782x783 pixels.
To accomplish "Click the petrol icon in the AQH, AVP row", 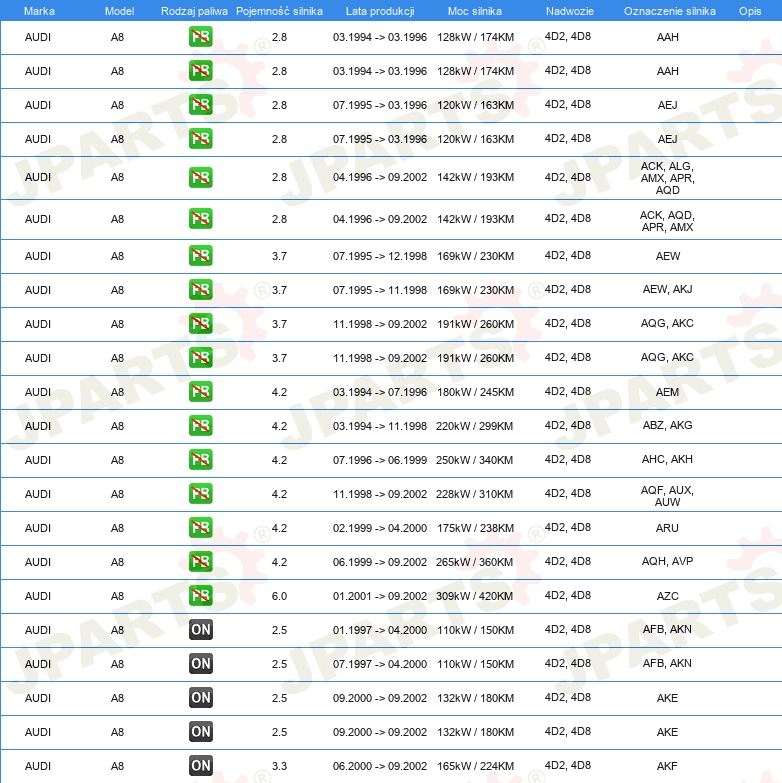I will click(x=200, y=562).
